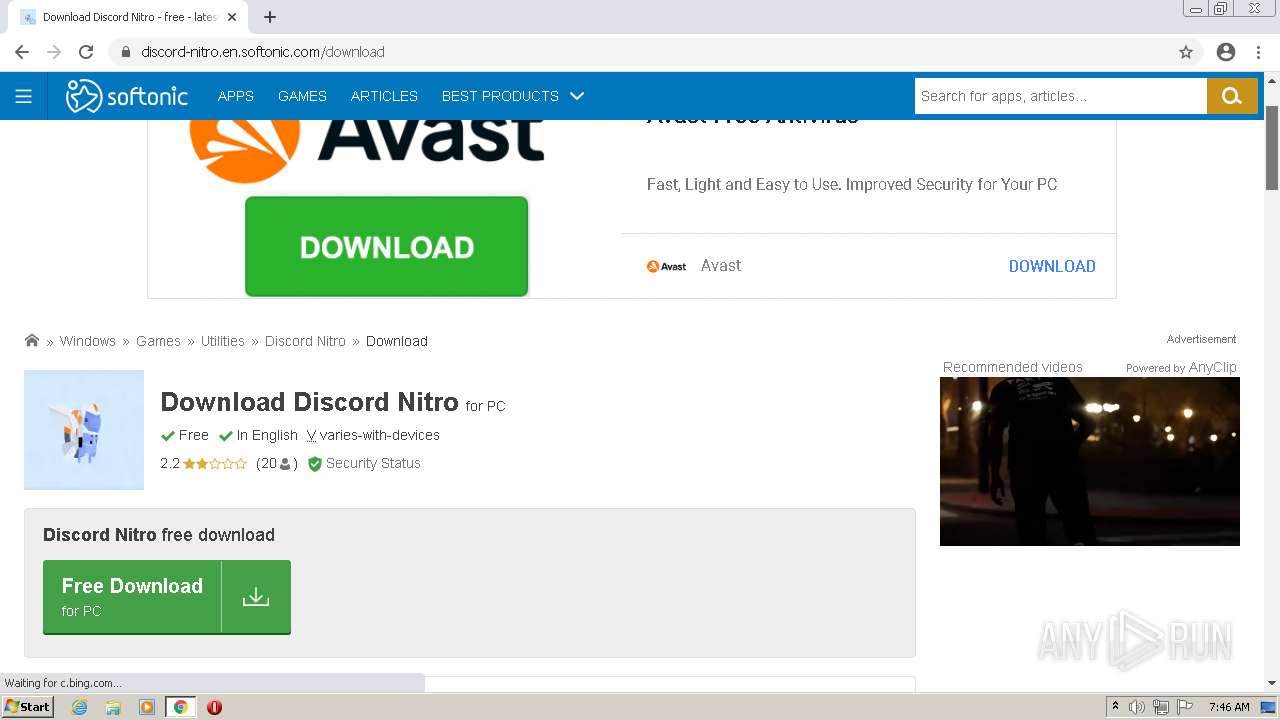Click the page vertical scrollbar thumb

1272,146
